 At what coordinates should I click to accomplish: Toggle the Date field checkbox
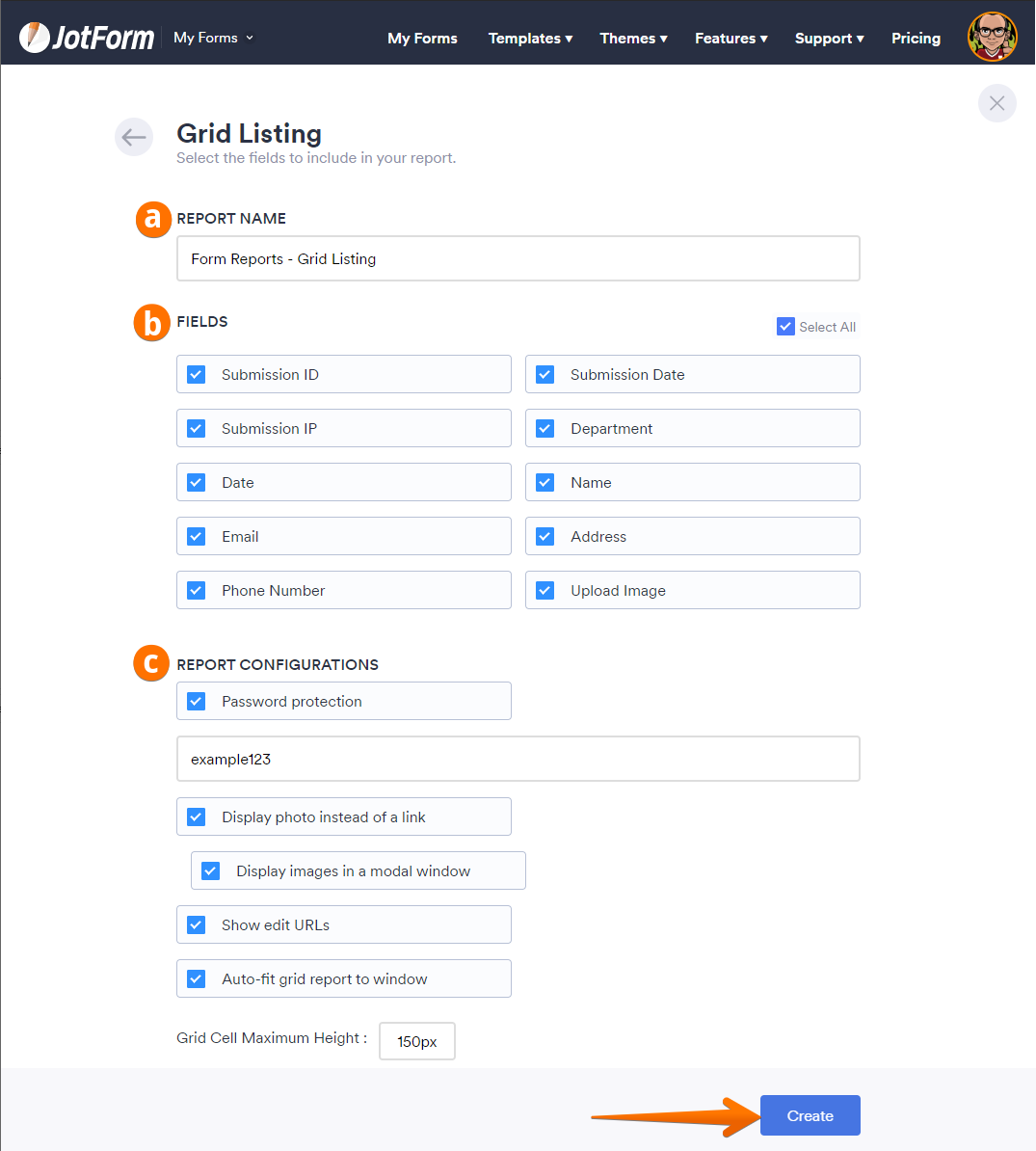(196, 482)
